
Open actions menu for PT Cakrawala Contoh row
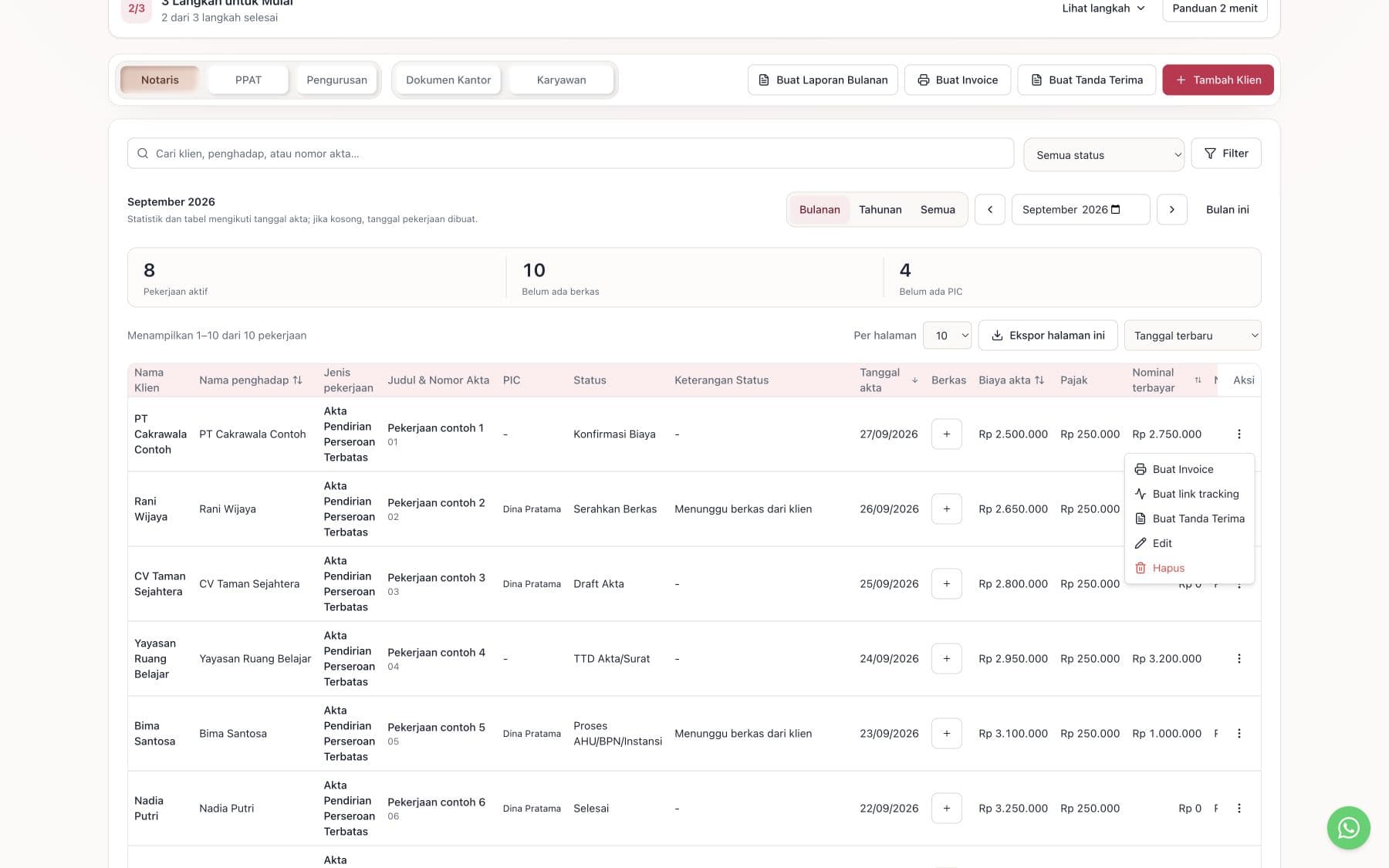(x=1239, y=434)
